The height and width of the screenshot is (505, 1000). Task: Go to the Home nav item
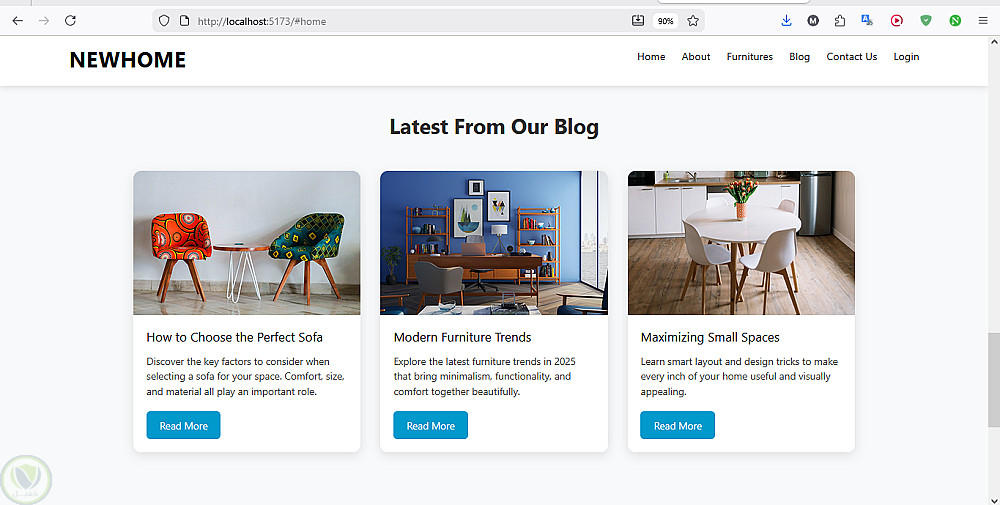click(651, 57)
